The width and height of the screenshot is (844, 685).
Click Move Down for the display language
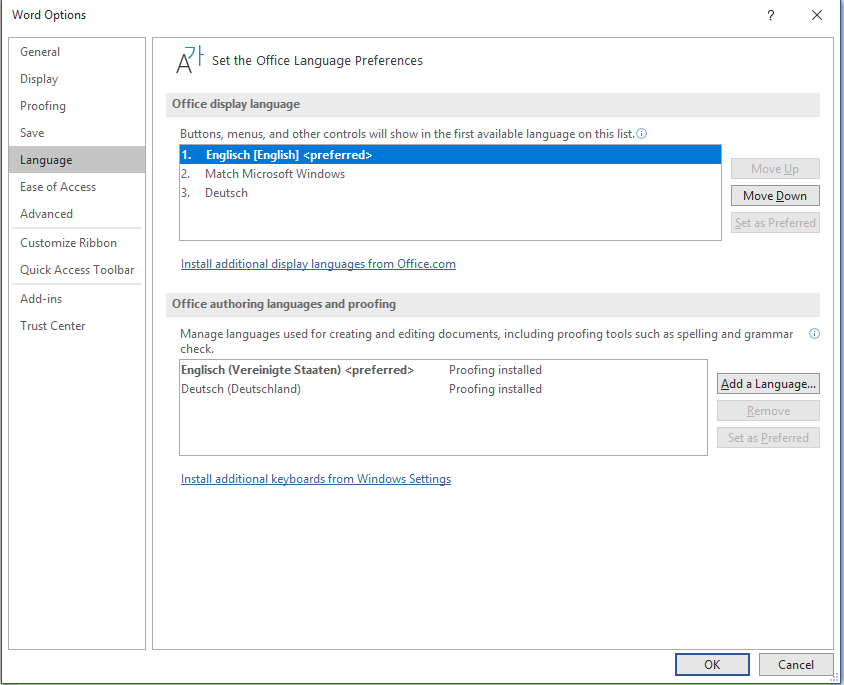click(775, 195)
